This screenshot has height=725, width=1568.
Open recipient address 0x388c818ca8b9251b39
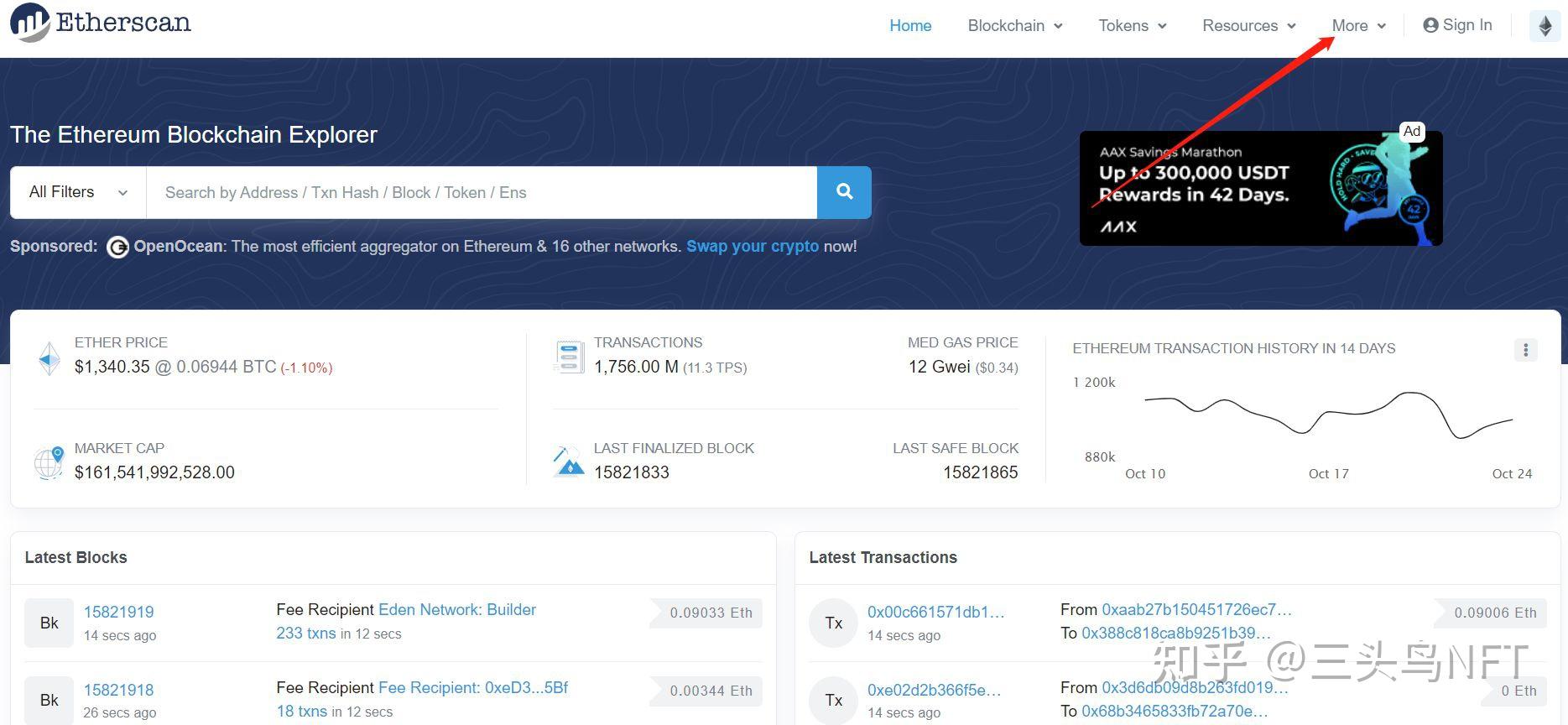pyautogui.click(x=1177, y=634)
